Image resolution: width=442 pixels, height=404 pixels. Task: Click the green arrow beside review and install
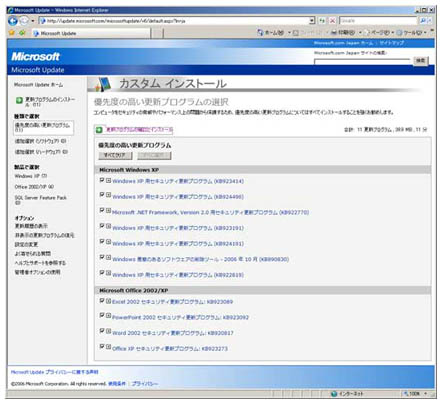tap(99, 129)
